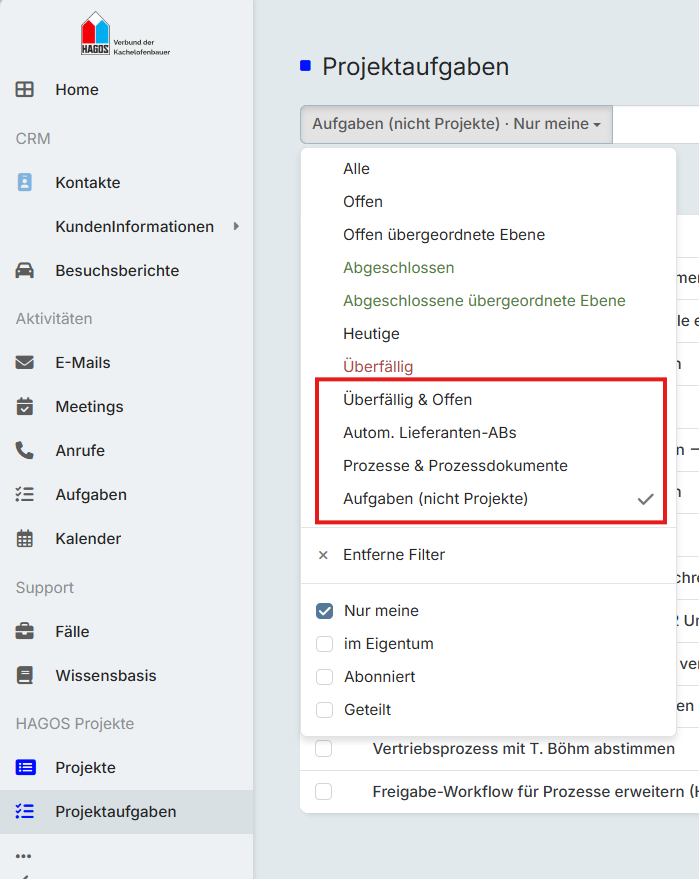Click the Kontakte contact card icon
Image resolution: width=699 pixels, height=879 pixels.
[x=25, y=182]
